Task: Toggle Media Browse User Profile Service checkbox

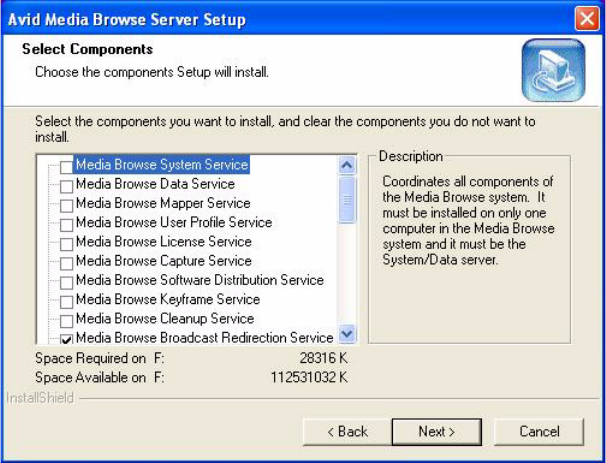Action: click(x=66, y=225)
